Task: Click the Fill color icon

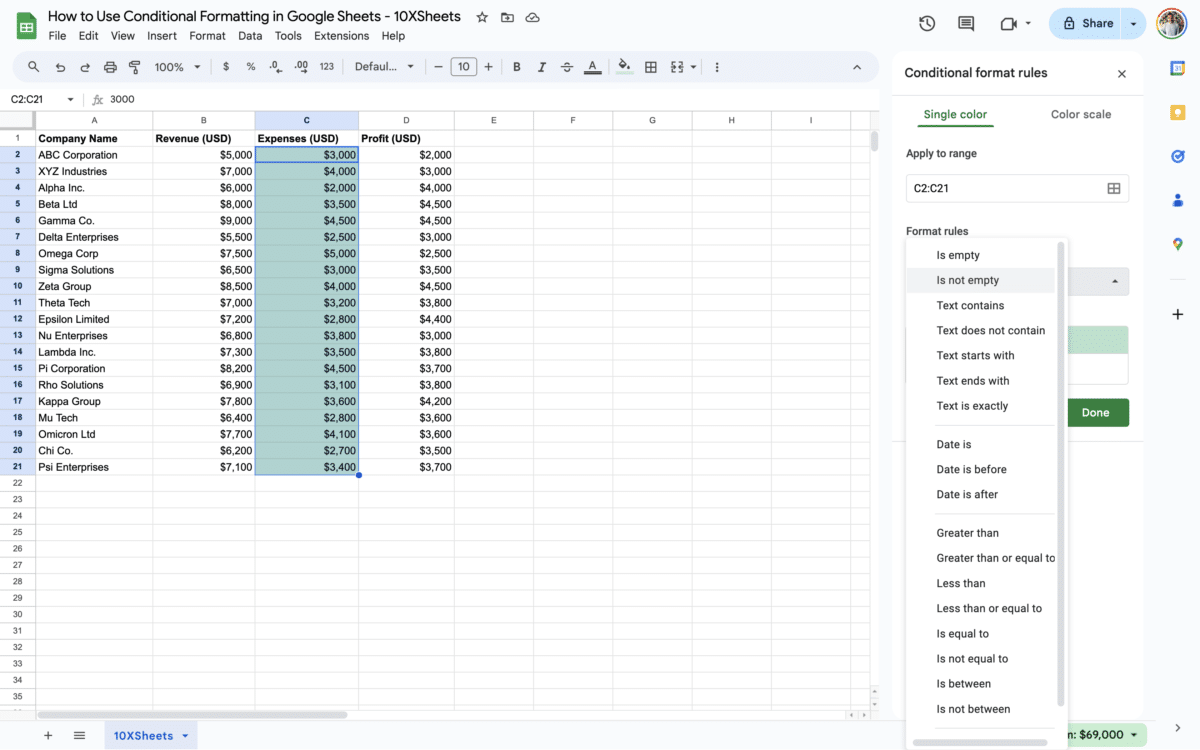Action: [624, 67]
